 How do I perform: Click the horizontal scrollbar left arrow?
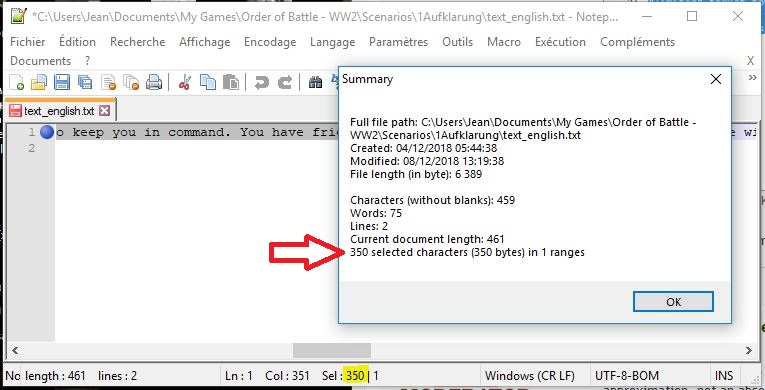click(x=15, y=350)
